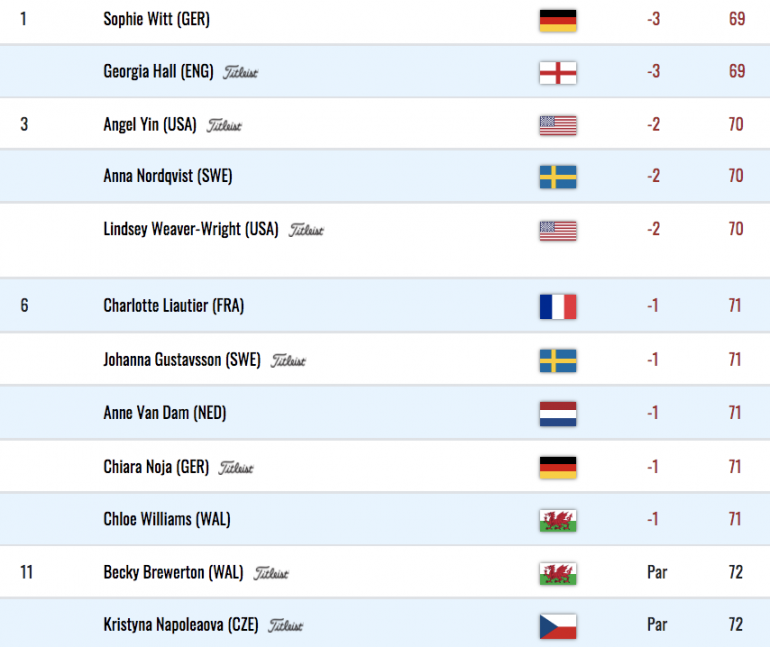Select the Johanna Gustavsson (SWE) name
The width and height of the screenshot is (770, 647).
(x=182, y=360)
